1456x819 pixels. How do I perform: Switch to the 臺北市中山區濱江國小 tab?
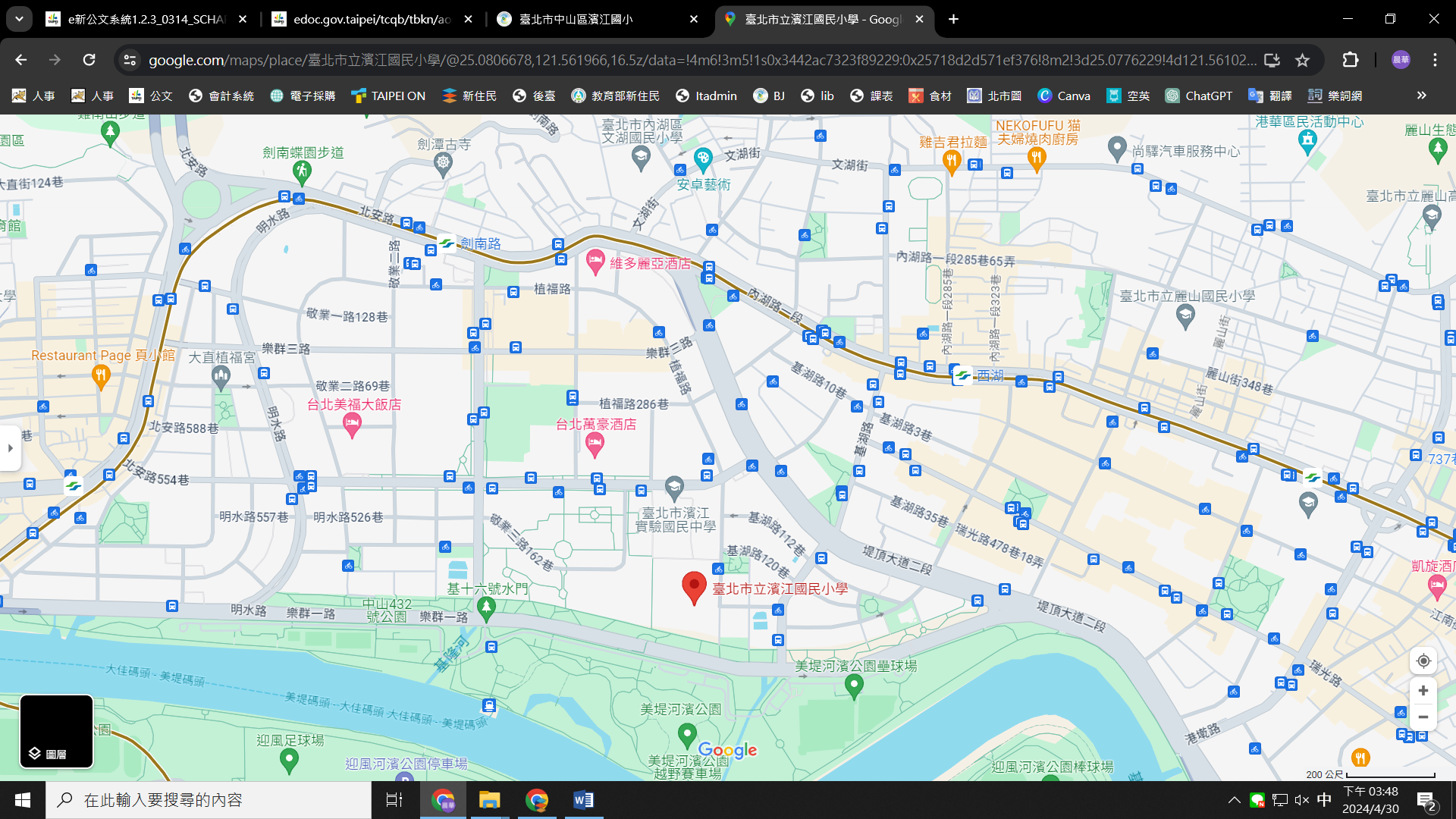click(584, 19)
